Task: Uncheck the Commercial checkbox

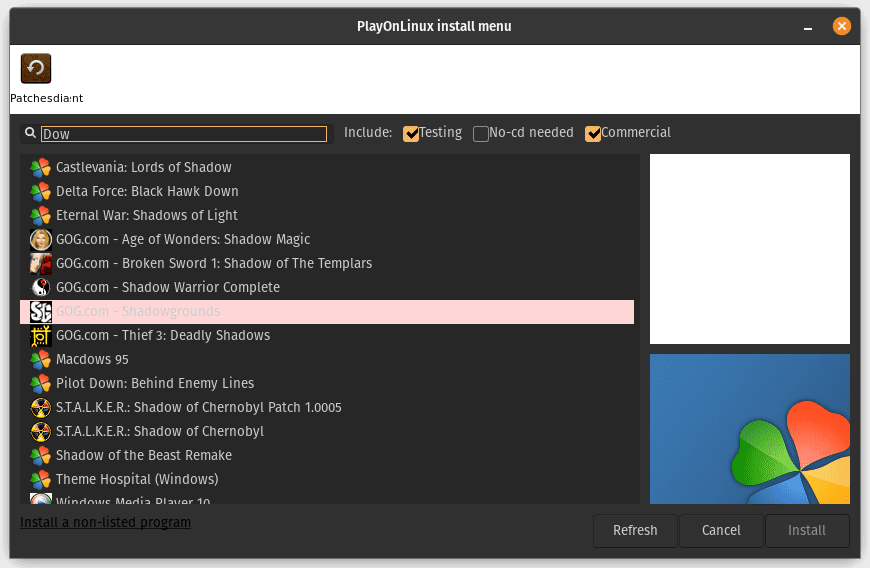Action: coord(593,133)
